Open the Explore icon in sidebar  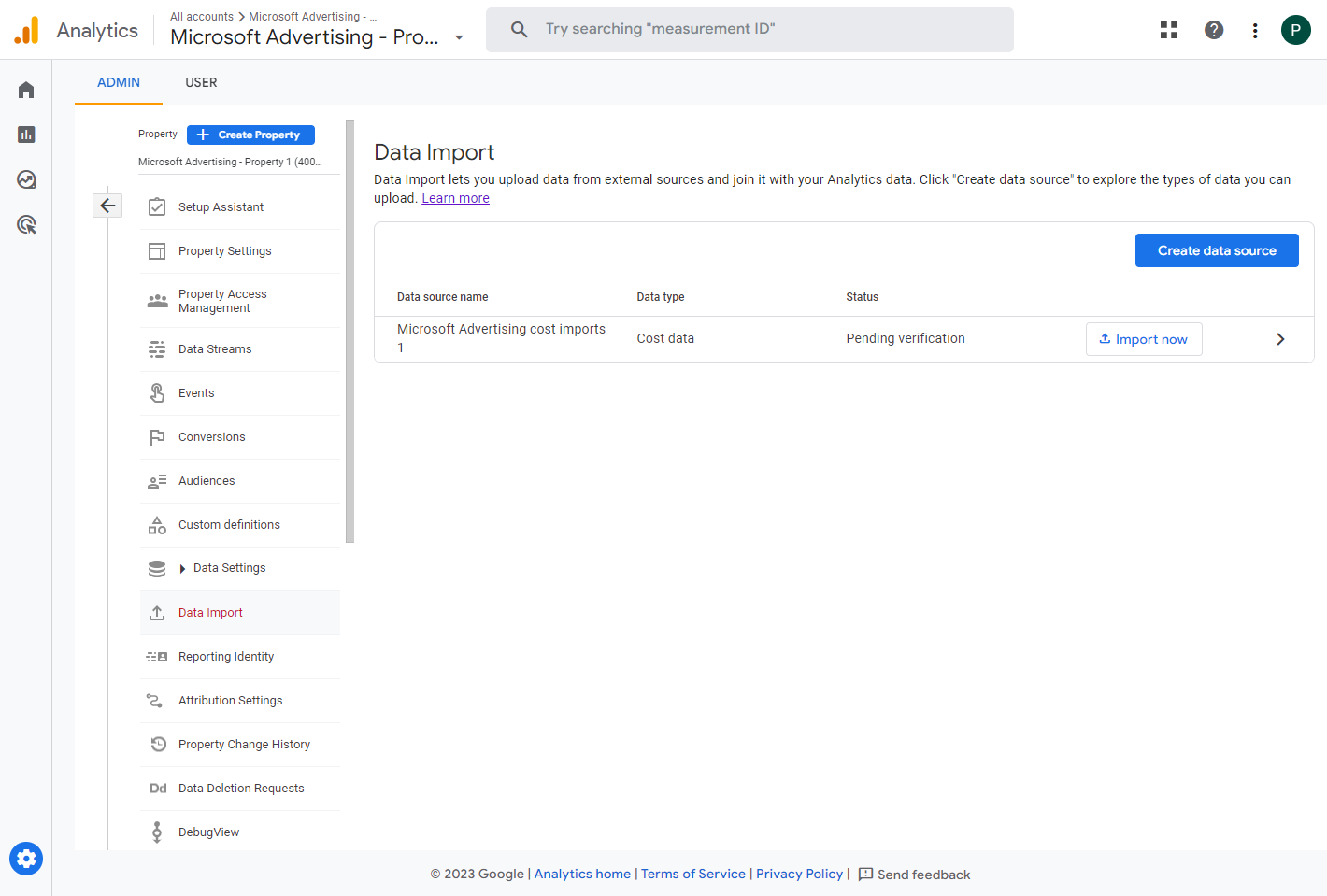tap(26, 179)
